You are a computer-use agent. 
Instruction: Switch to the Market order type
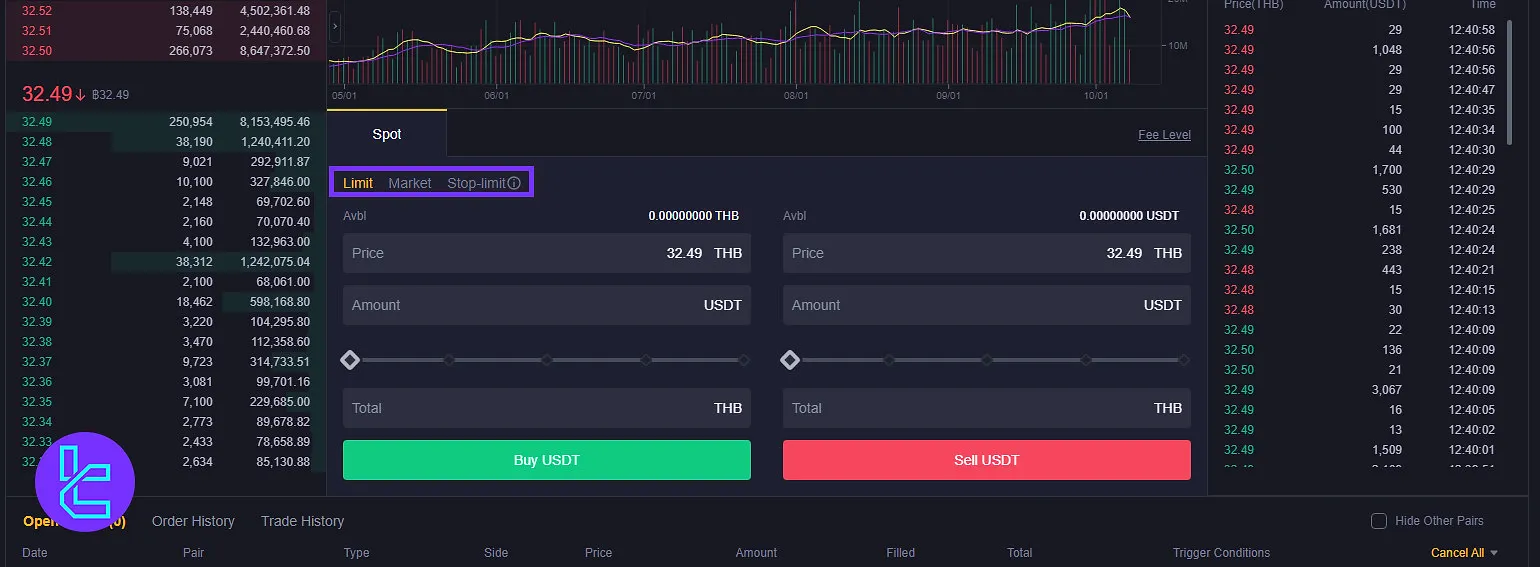410,183
